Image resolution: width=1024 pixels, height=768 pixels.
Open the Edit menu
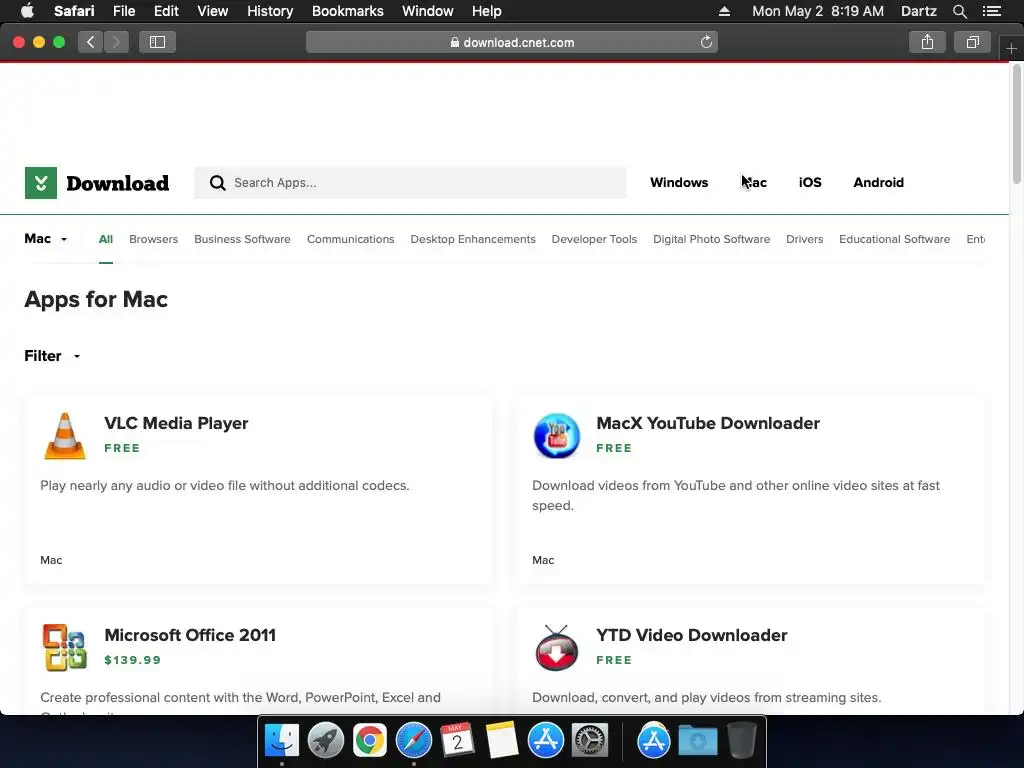[x=166, y=11]
